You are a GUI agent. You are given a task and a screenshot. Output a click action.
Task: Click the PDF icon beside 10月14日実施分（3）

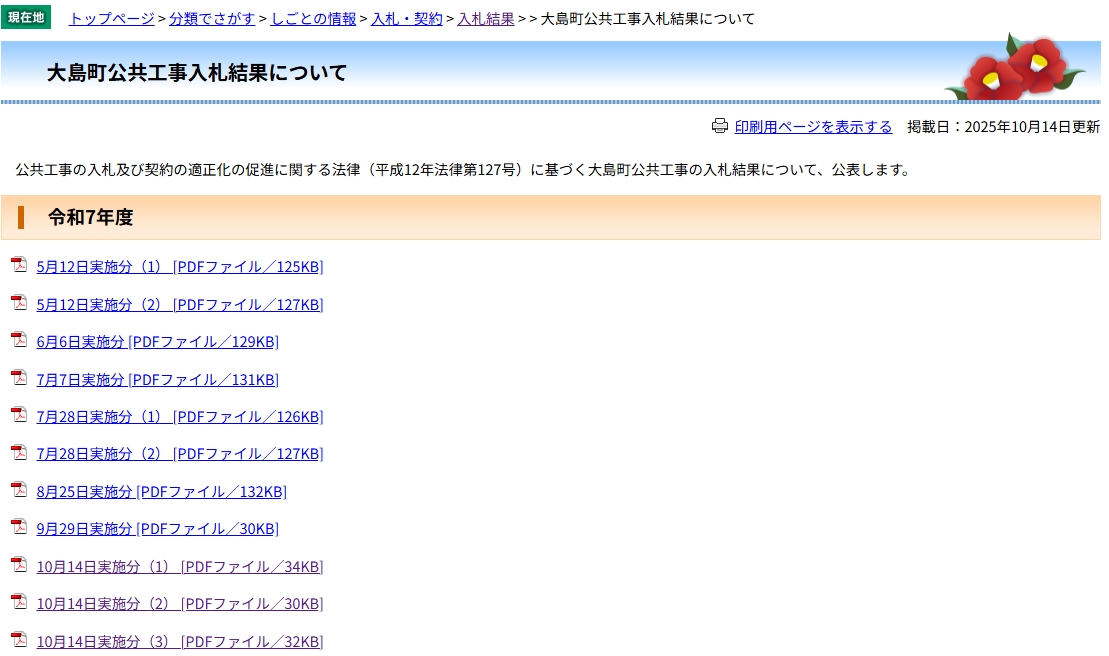(x=19, y=640)
